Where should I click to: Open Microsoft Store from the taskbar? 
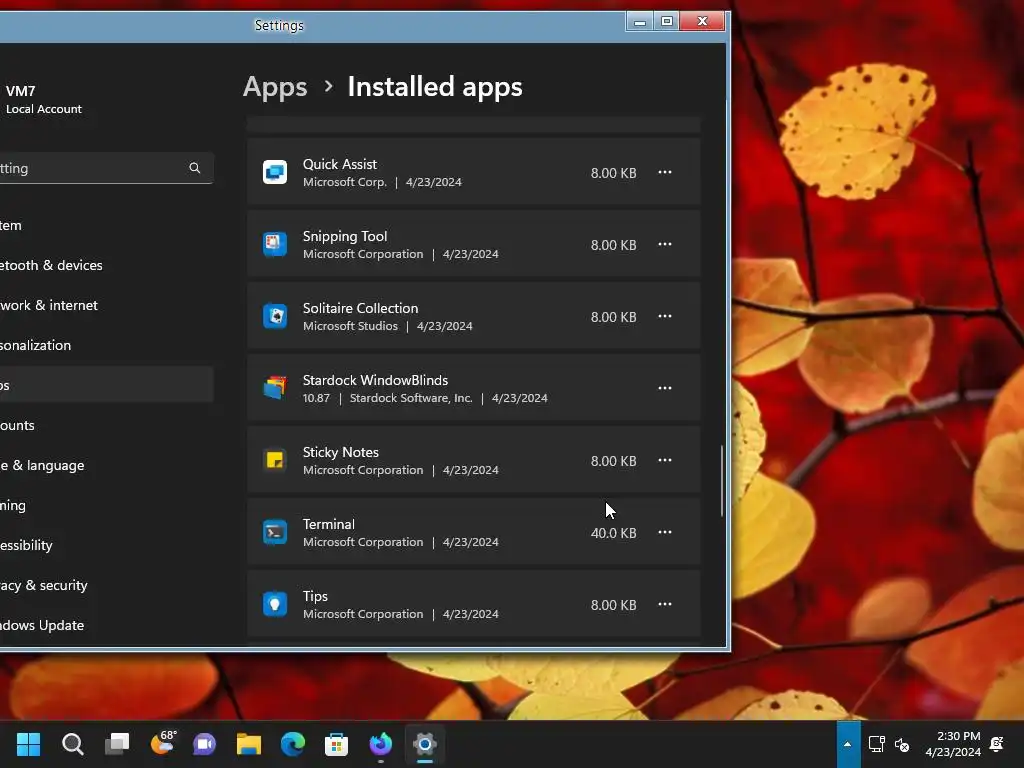(x=336, y=744)
